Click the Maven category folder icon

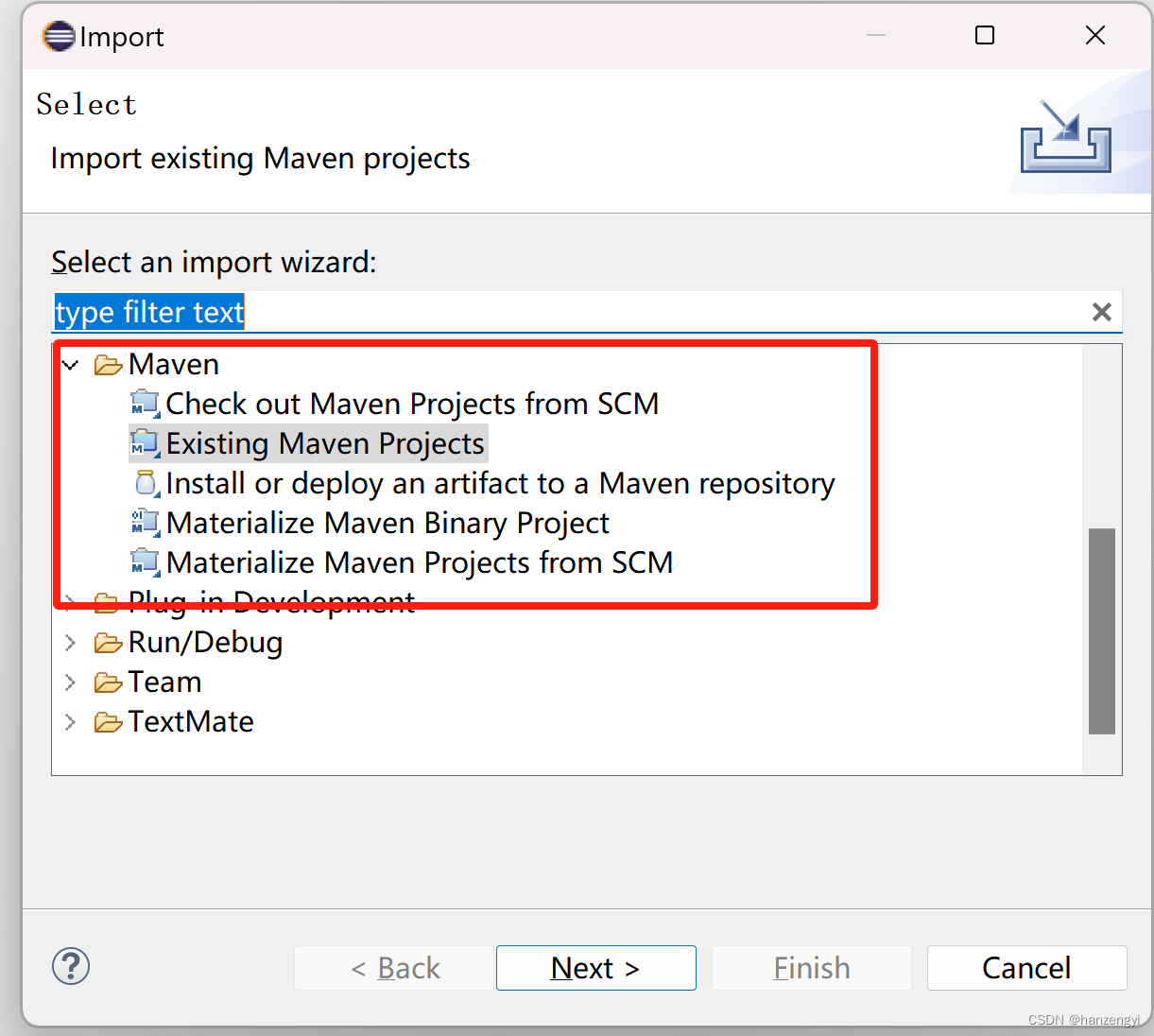[107, 364]
